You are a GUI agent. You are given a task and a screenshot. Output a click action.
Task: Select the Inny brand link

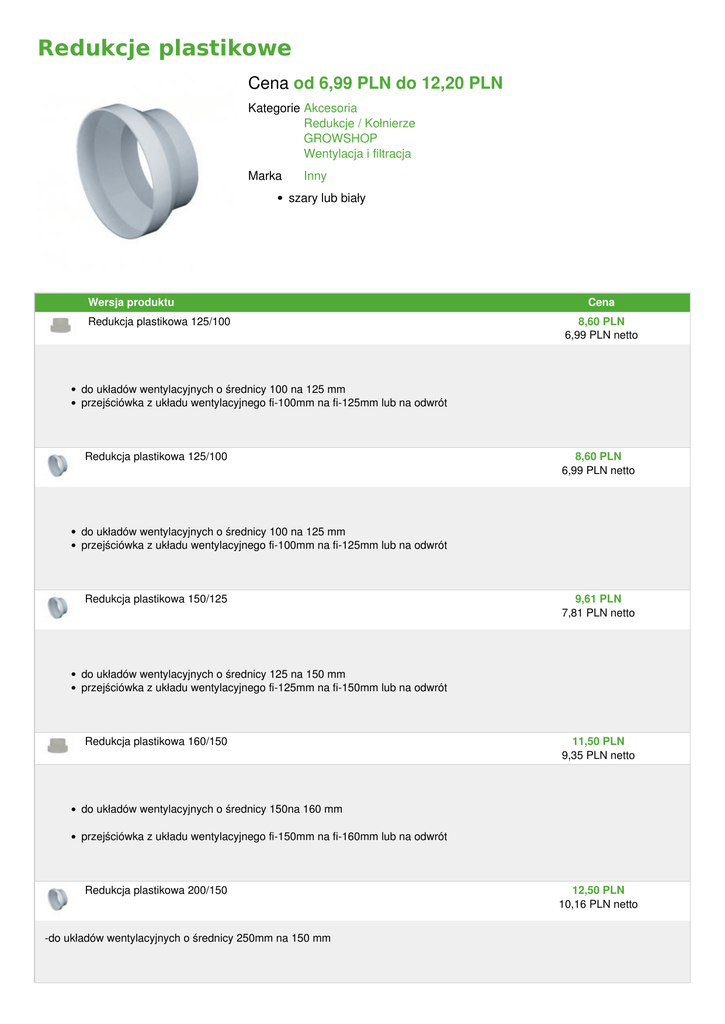[315, 176]
